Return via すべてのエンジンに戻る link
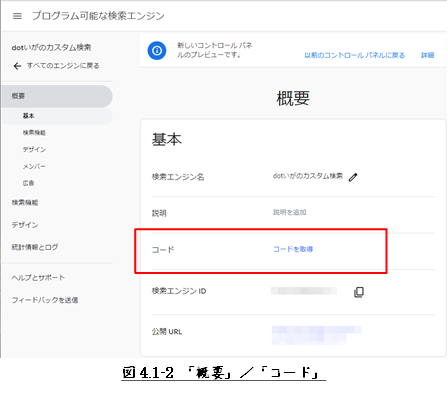This screenshot has height=393, width=448. 63,66
